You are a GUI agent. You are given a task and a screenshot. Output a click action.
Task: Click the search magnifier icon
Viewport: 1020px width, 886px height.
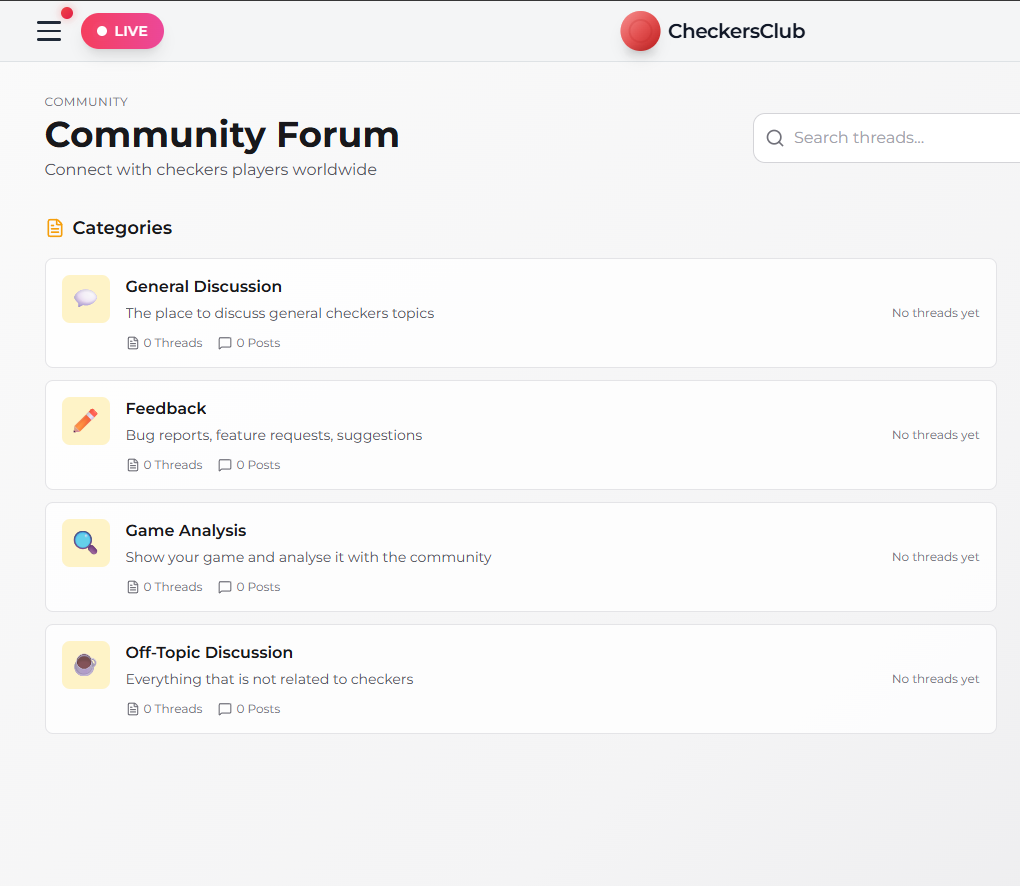pyautogui.click(x=775, y=138)
